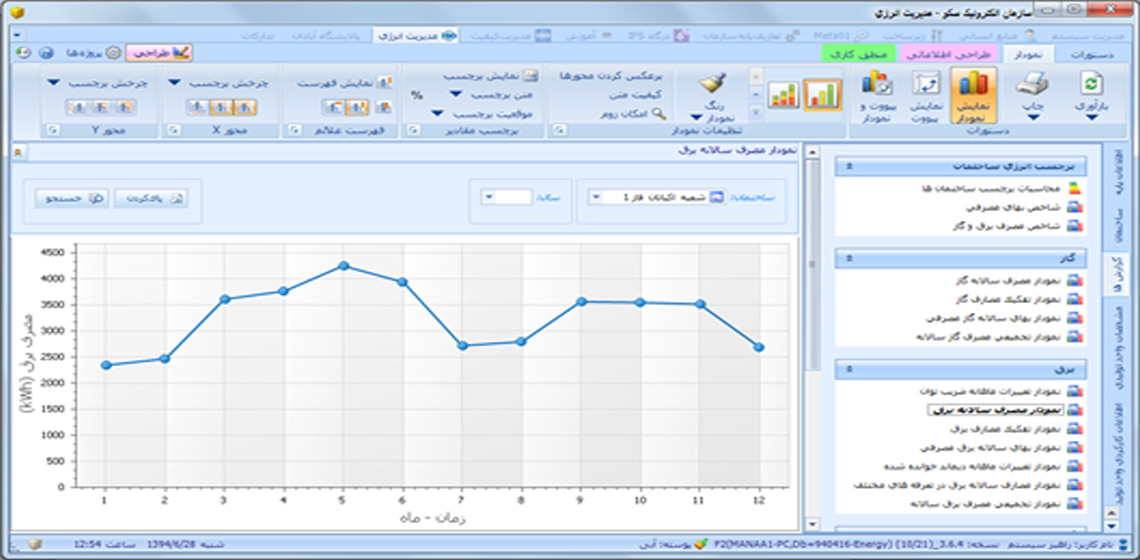The width and height of the screenshot is (1140, 560).
Task: Choose the stacked bar chart style thumbnail
Action: (784, 94)
